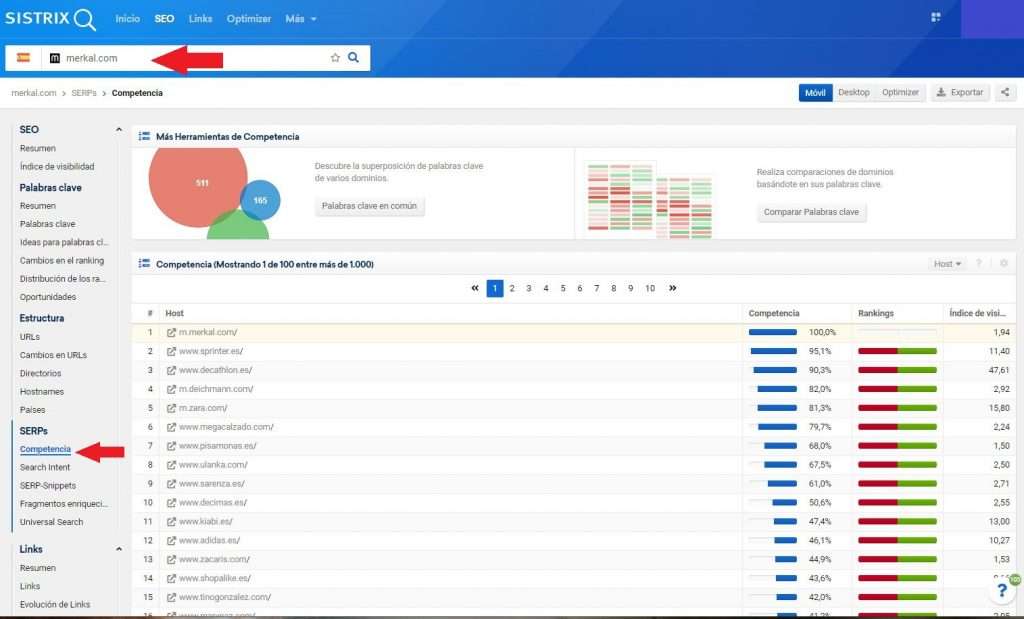Open Inicio in top navigation
The height and width of the screenshot is (619, 1024).
point(127,19)
